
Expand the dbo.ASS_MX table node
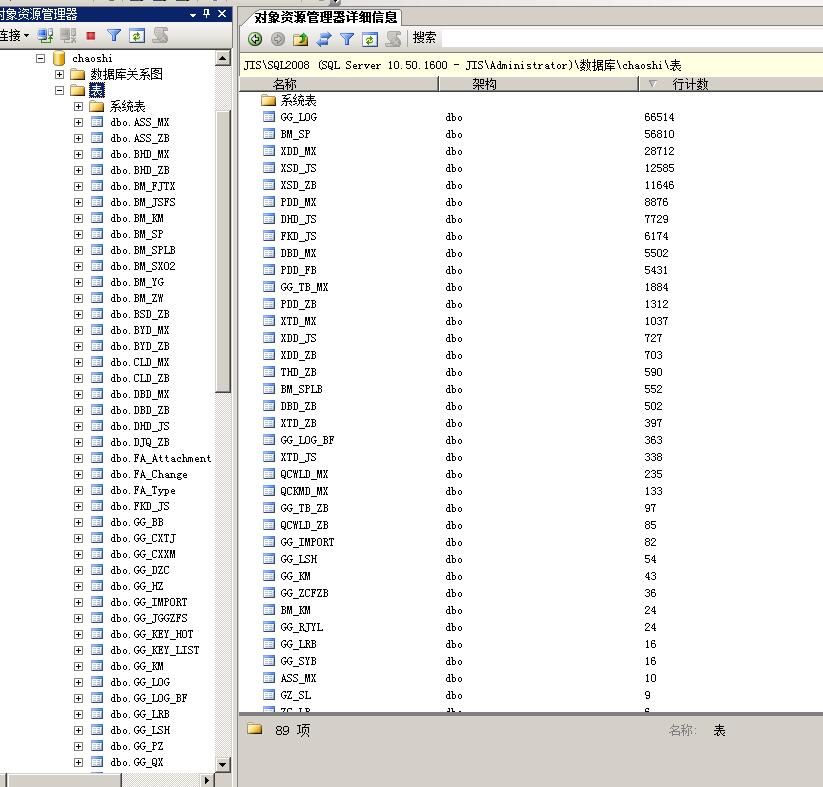[x=78, y=122]
